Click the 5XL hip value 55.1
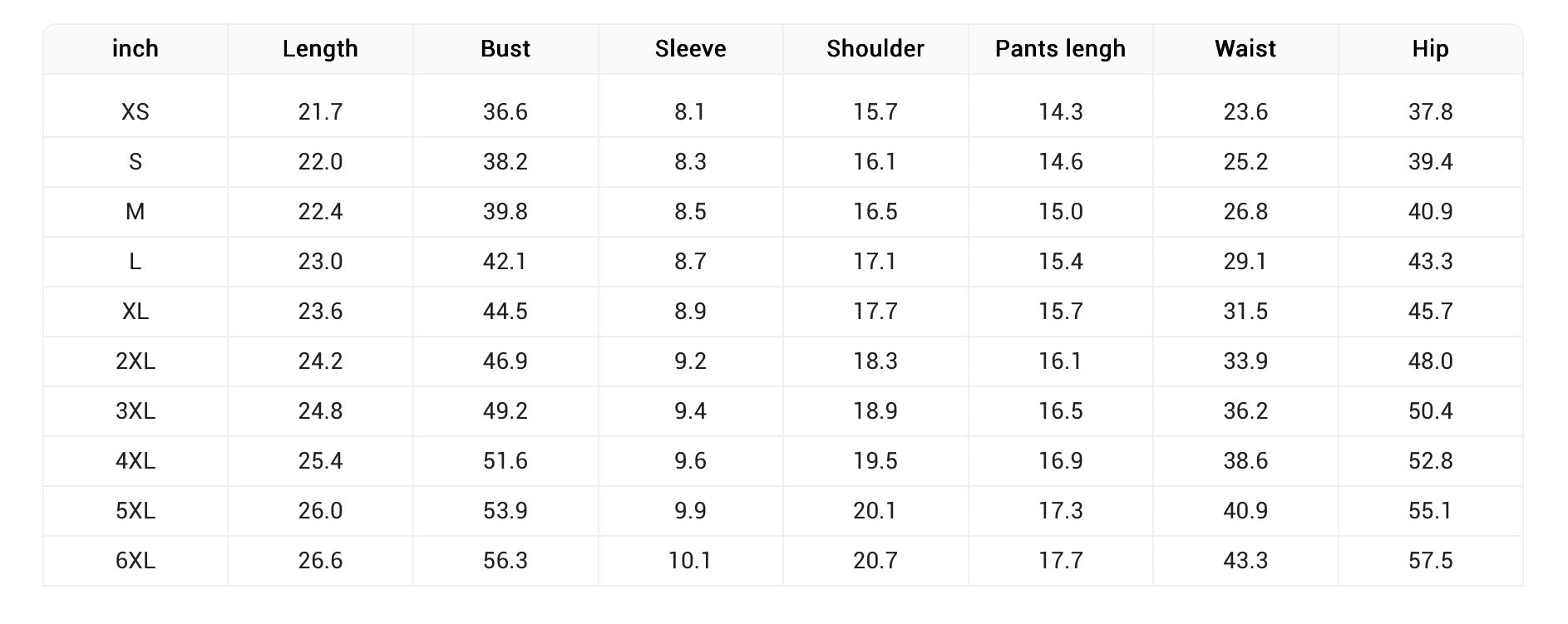Image resolution: width=1568 pixels, height=624 pixels. (x=1430, y=511)
